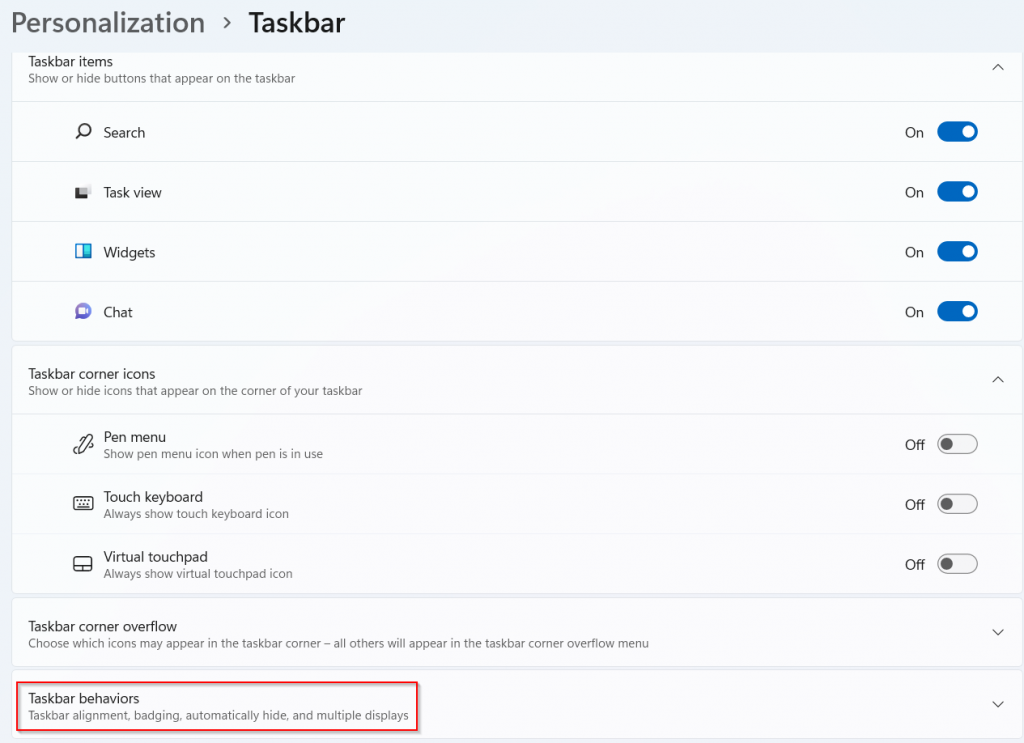Image resolution: width=1024 pixels, height=743 pixels.
Task: Collapse the Taskbar corner icons chevron
Action: pyautogui.click(x=998, y=379)
